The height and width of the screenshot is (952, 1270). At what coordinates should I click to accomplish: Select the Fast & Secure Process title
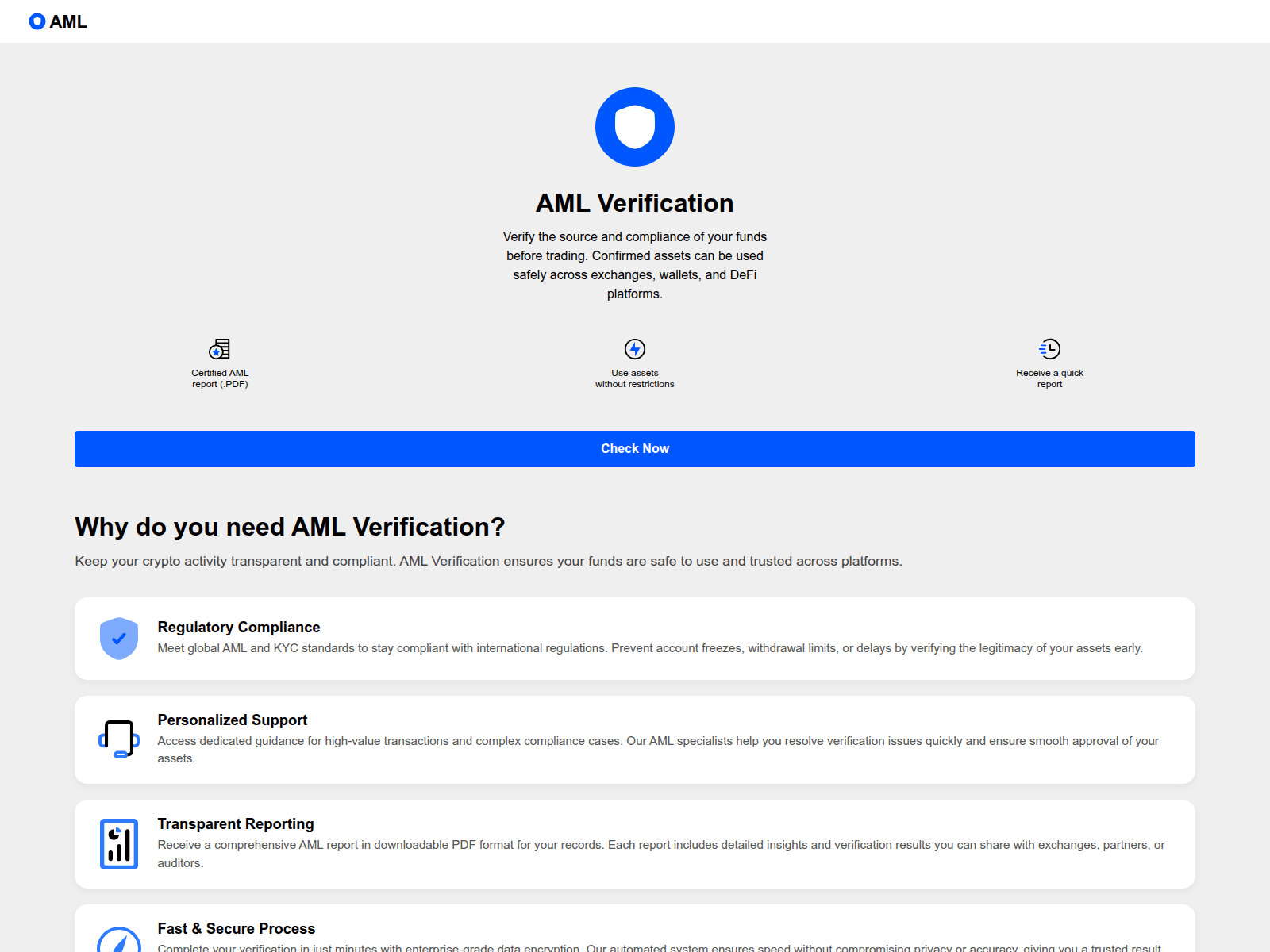[237, 929]
